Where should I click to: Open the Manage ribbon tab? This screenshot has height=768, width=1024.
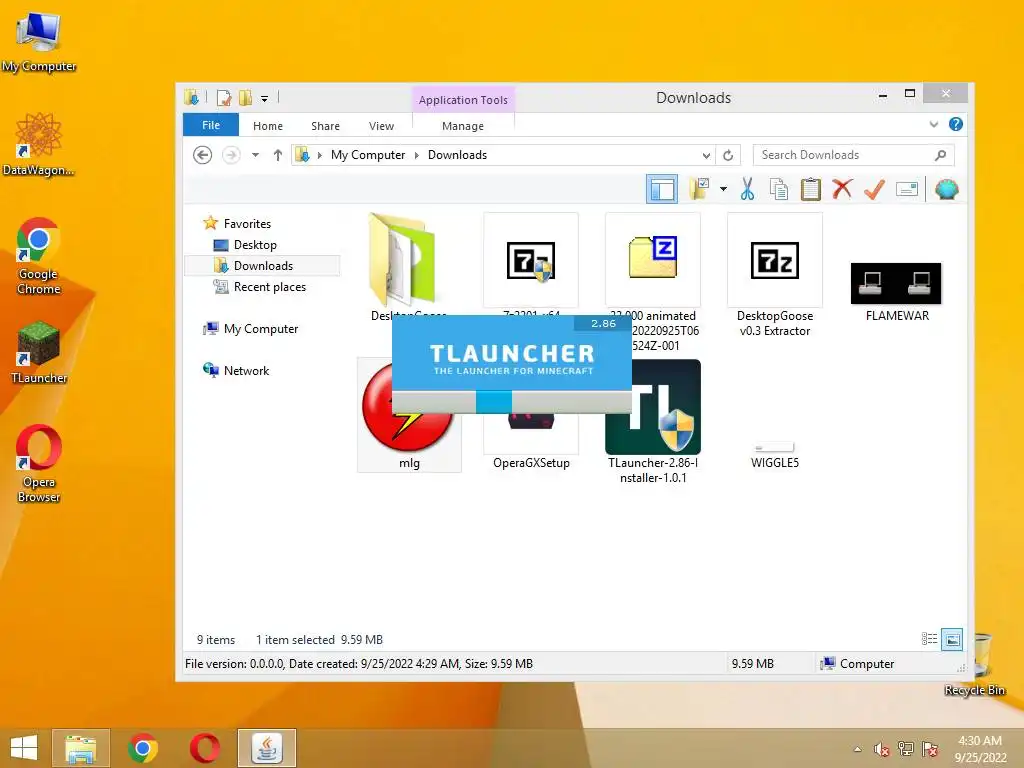pos(462,125)
